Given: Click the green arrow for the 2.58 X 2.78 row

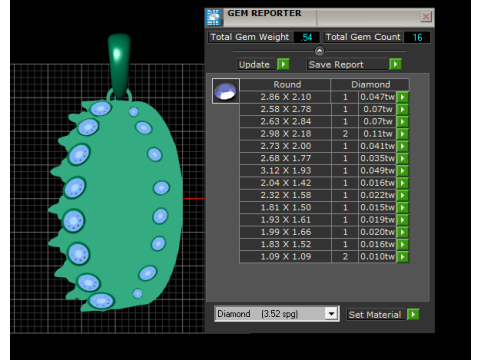Looking at the screenshot, I should (x=403, y=109).
